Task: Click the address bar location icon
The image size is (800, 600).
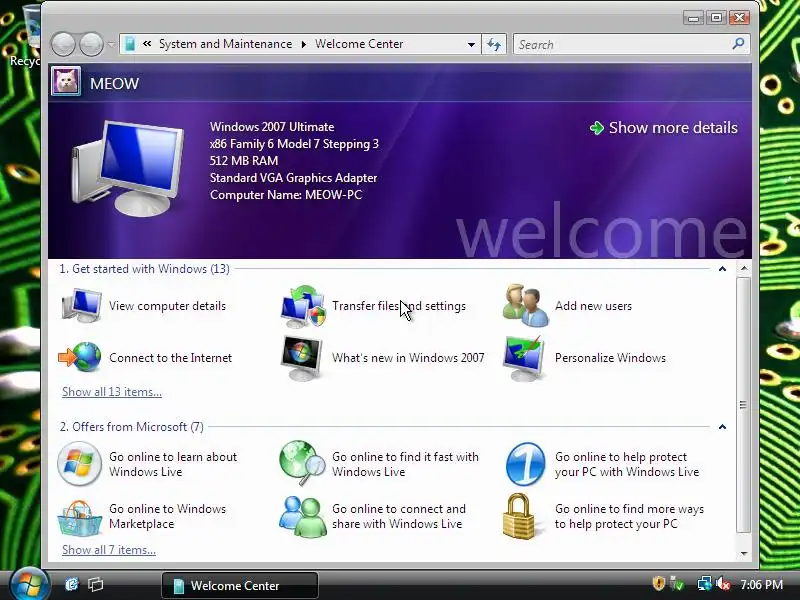Action: tap(130, 44)
